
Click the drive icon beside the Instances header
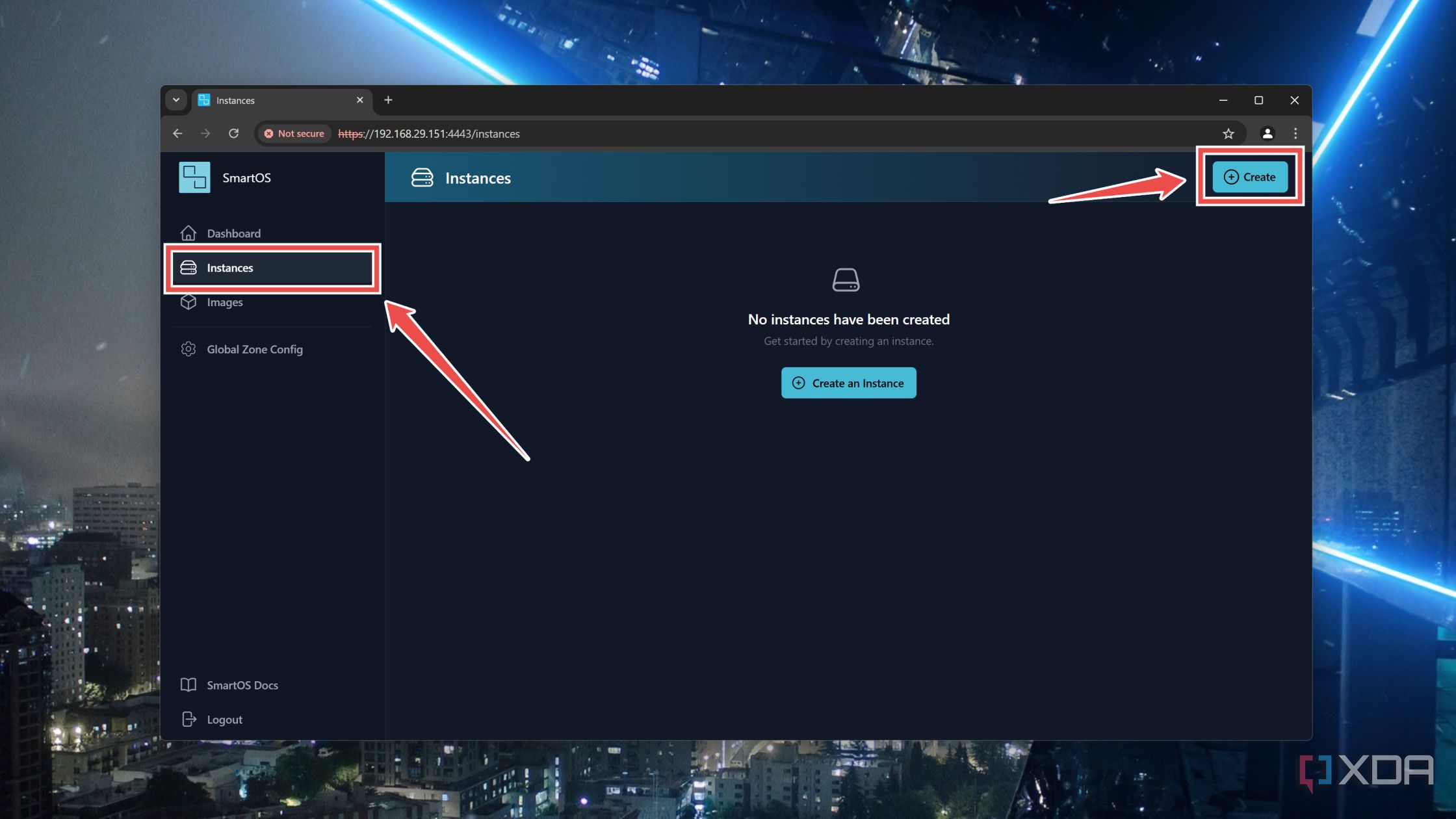pos(423,177)
